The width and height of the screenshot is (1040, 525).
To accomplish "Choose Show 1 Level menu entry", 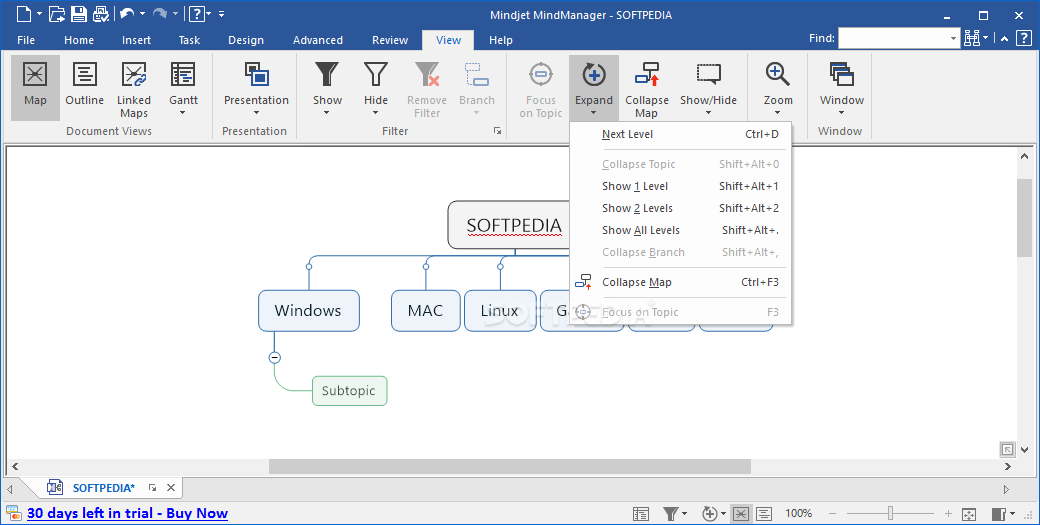I will [x=681, y=186].
